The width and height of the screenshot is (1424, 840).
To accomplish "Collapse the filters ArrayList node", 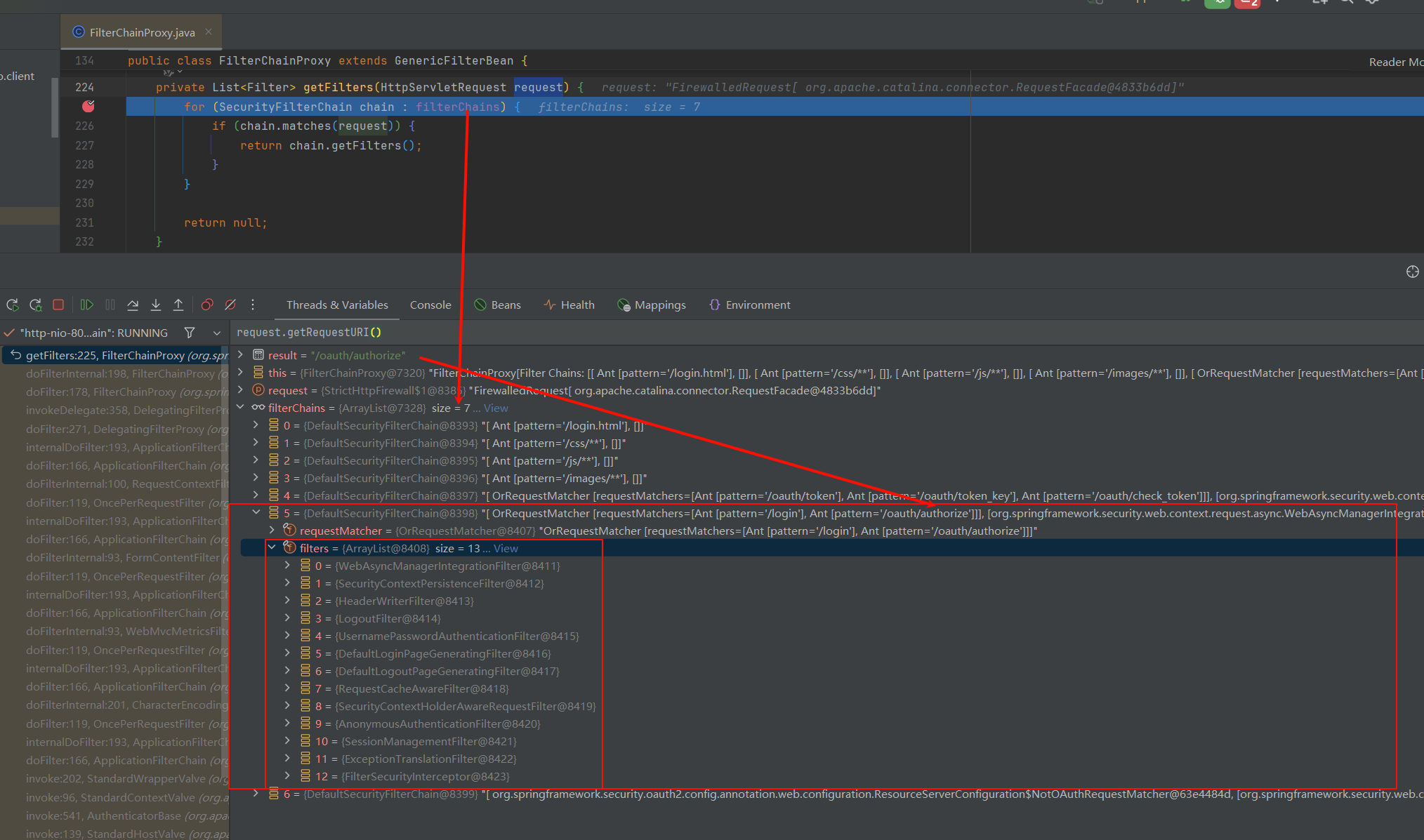I will coord(272,547).
